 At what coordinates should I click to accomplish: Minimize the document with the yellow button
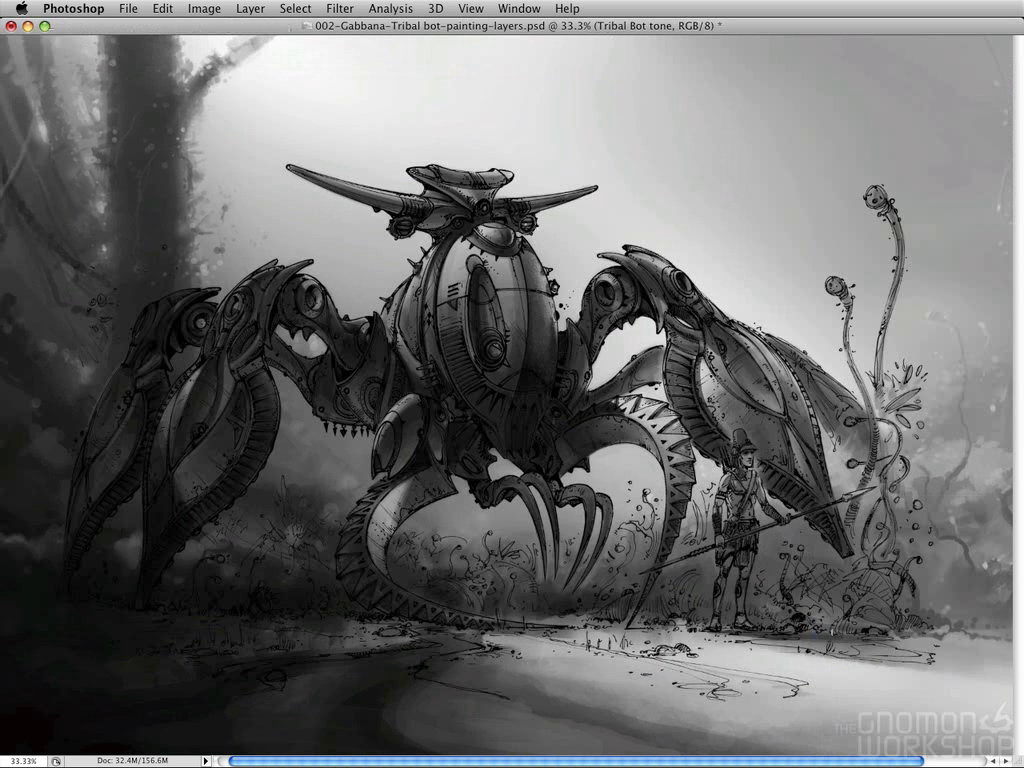pos(27,26)
